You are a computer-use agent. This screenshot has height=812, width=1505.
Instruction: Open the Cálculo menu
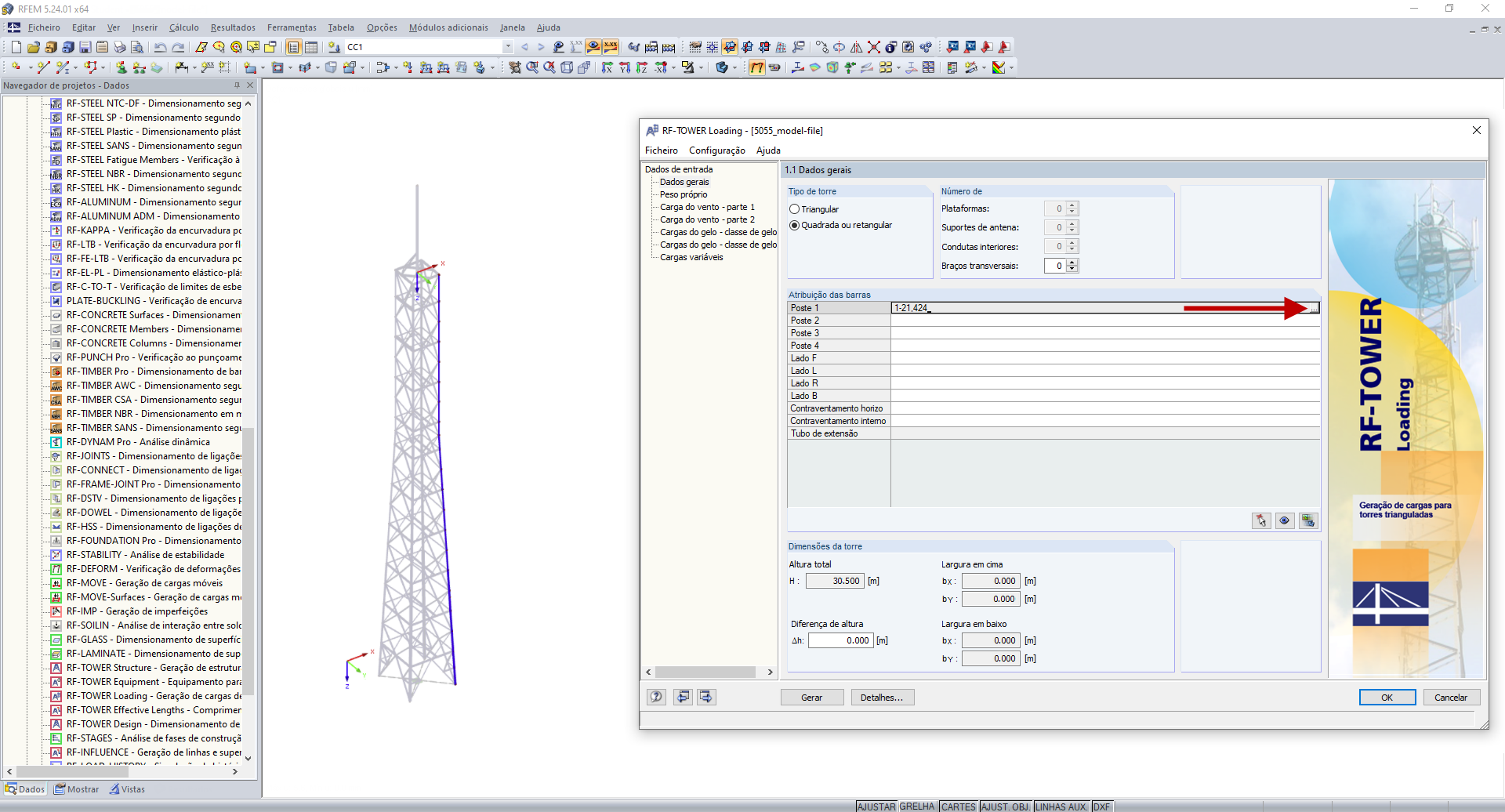[x=183, y=27]
